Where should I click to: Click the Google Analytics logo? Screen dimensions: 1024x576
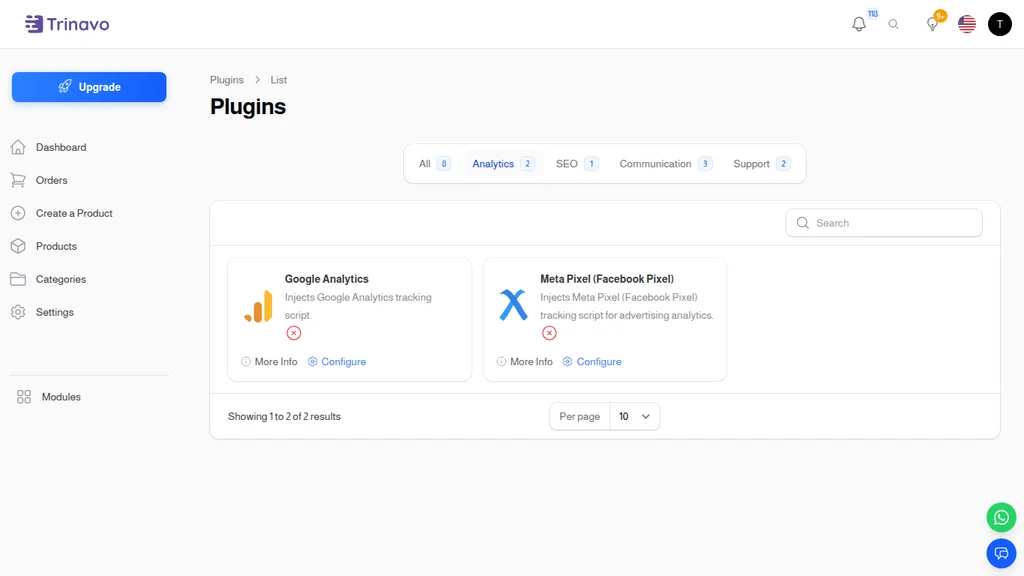click(259, 306)
